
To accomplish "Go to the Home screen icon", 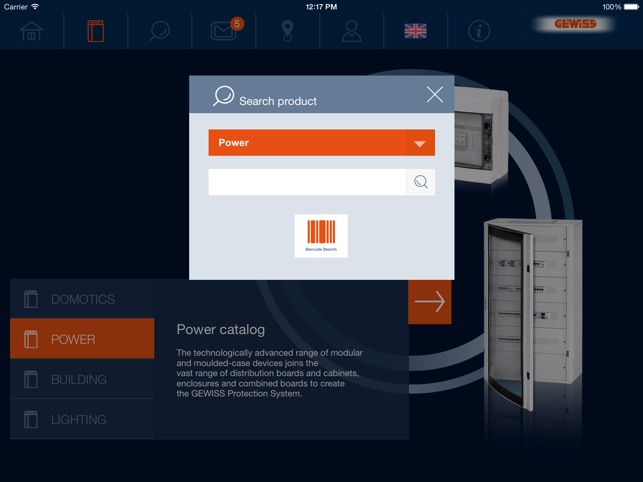I will tap(32, 31).
